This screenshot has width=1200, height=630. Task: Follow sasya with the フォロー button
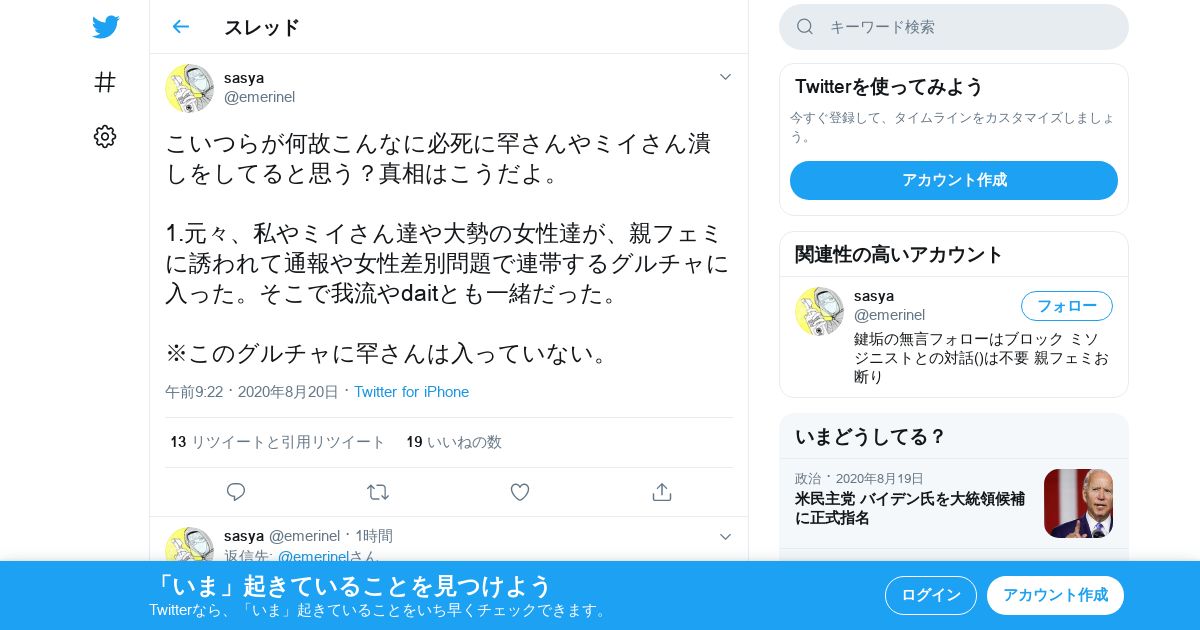[x=1067, y=306]
